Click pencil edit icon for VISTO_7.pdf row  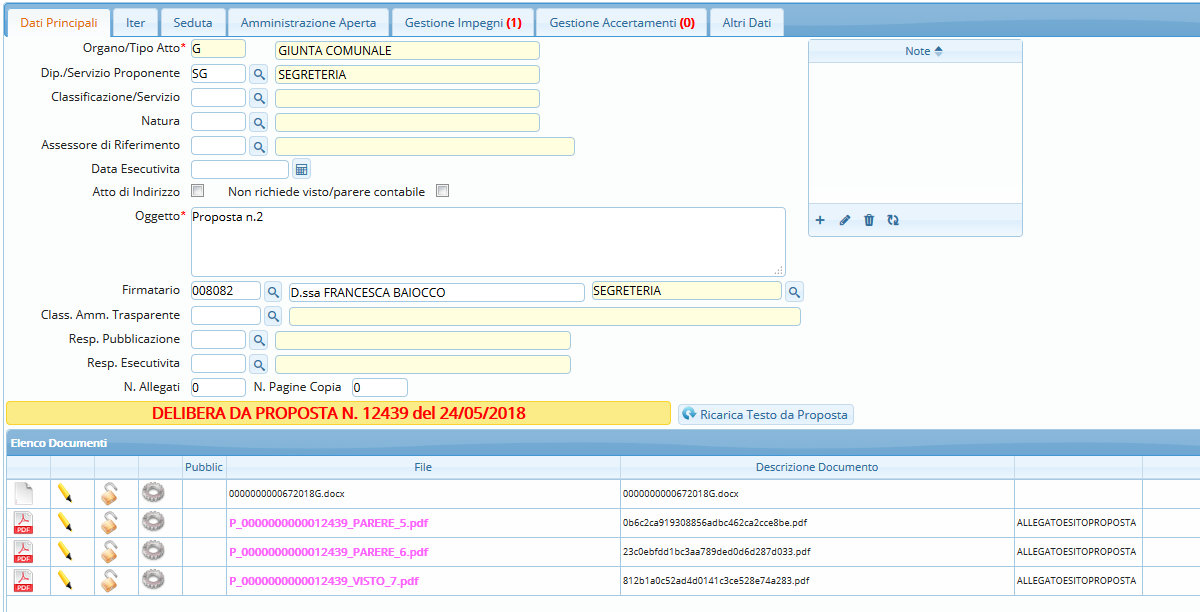(x=65, y=580)
